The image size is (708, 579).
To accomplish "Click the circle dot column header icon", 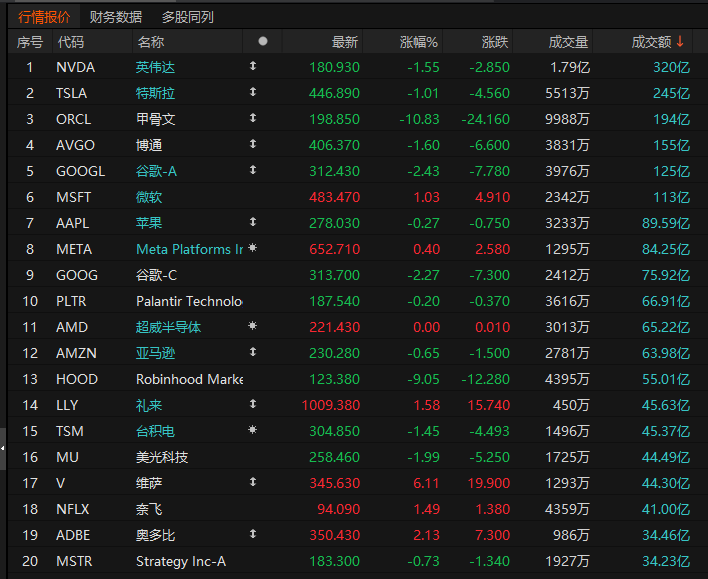I will [x=263, y=42].
